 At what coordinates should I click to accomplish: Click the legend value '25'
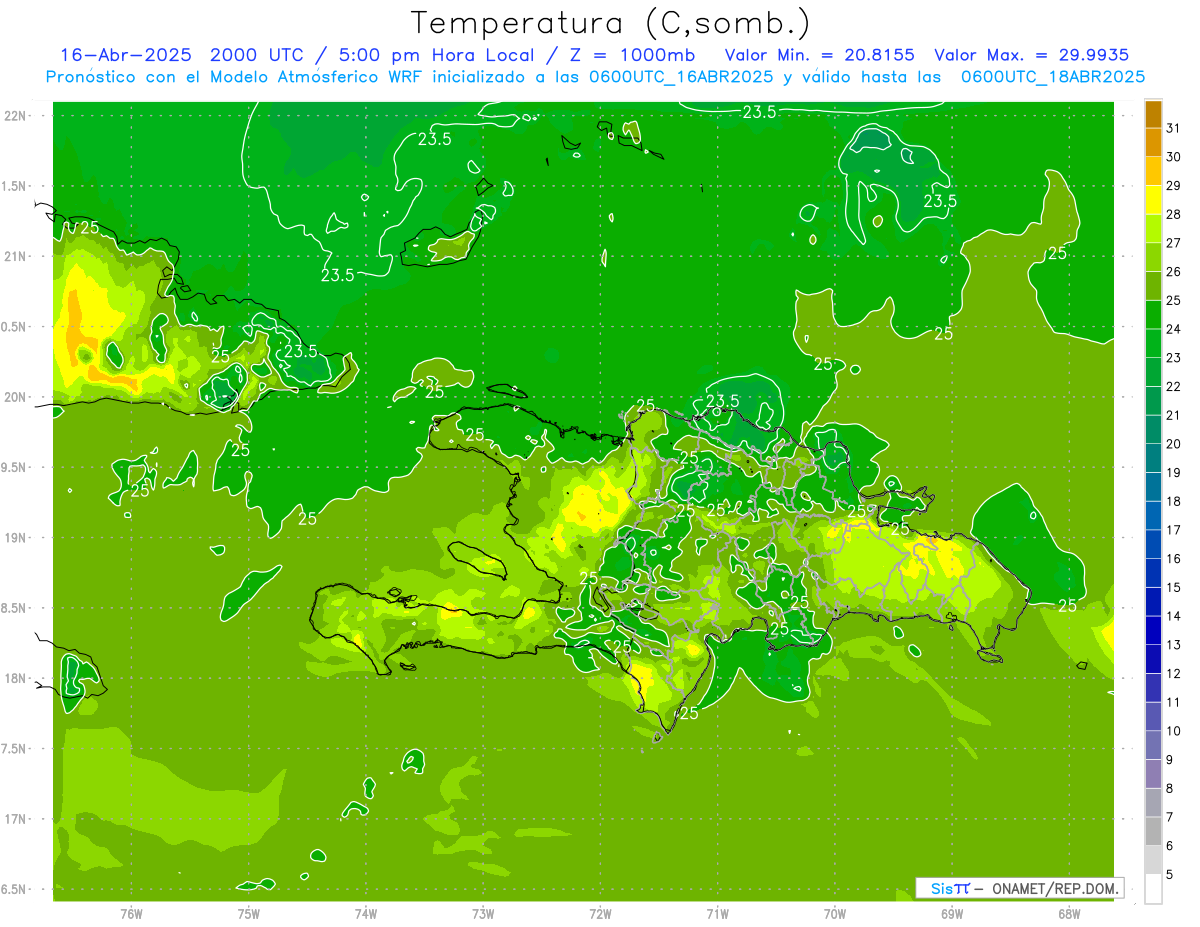click(1174, 300)
